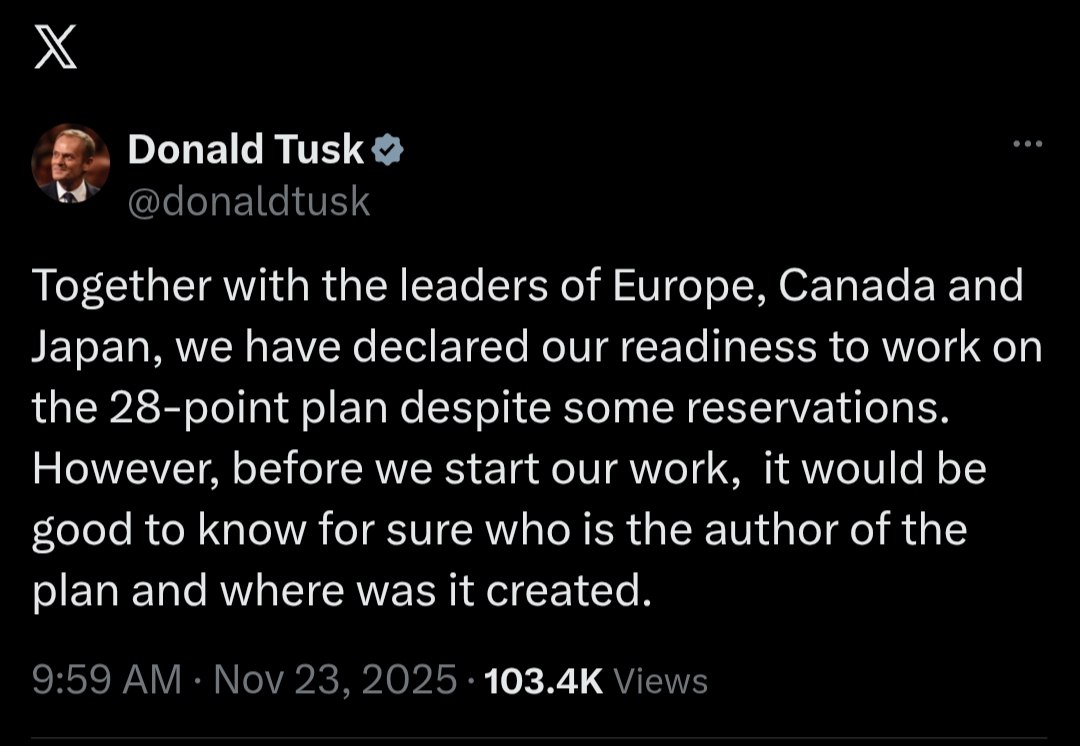The height and width of the screenshot is (746, 1080).
Task: Click the Donald Tusk display name
Action: click(246, 150)
